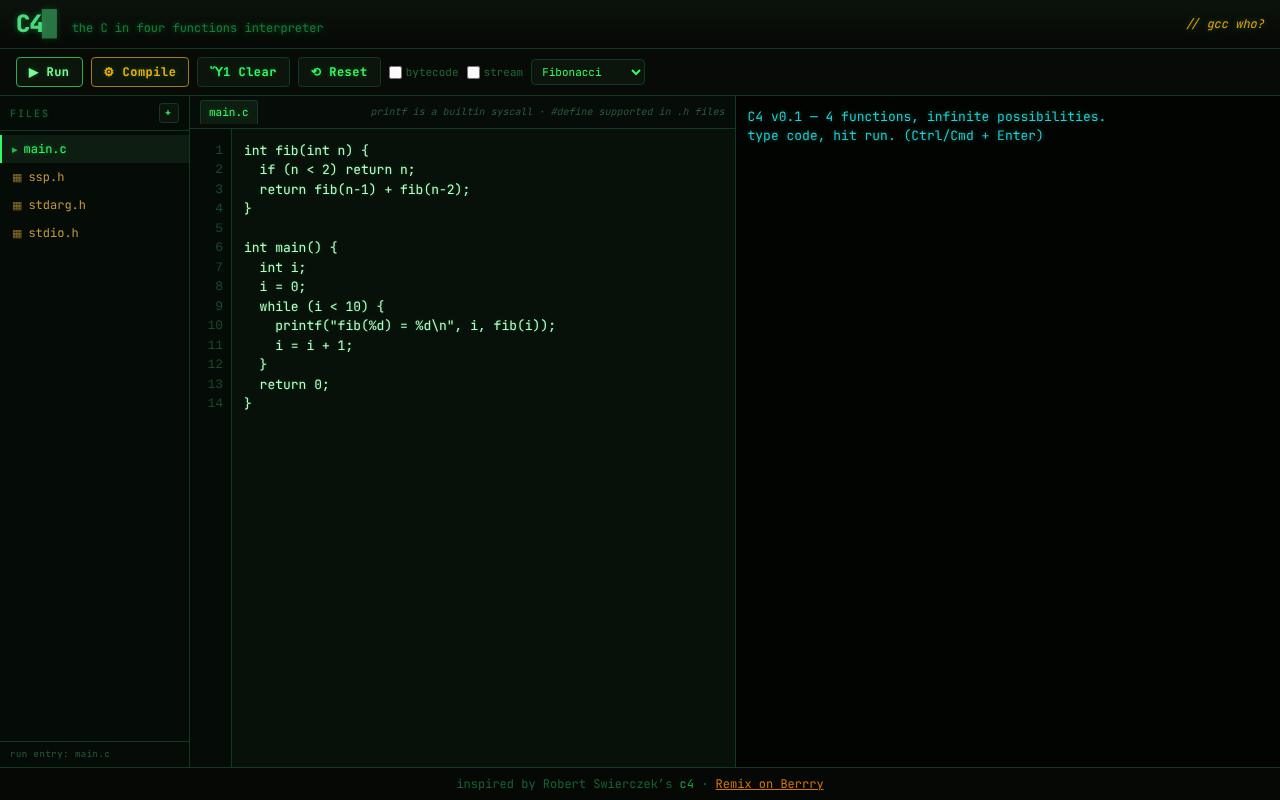Image resolution: width=1280 pixels, height=800 pixels.
Task: Click the 'int fib(int n) {' line
Action: pyautogui.click(x=306, y=150)
